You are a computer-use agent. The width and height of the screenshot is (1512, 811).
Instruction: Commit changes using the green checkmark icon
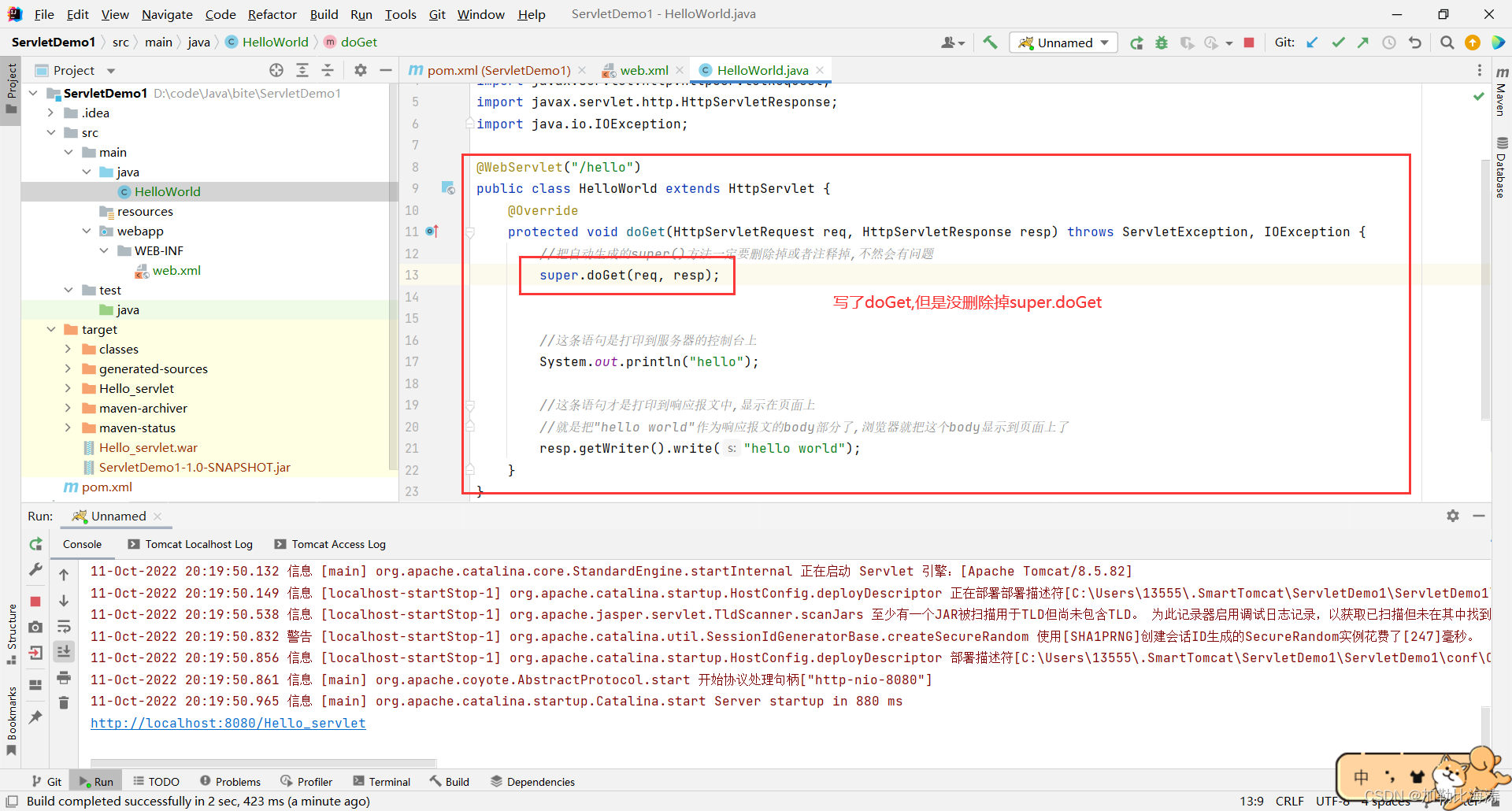(x=1339, y=42)
